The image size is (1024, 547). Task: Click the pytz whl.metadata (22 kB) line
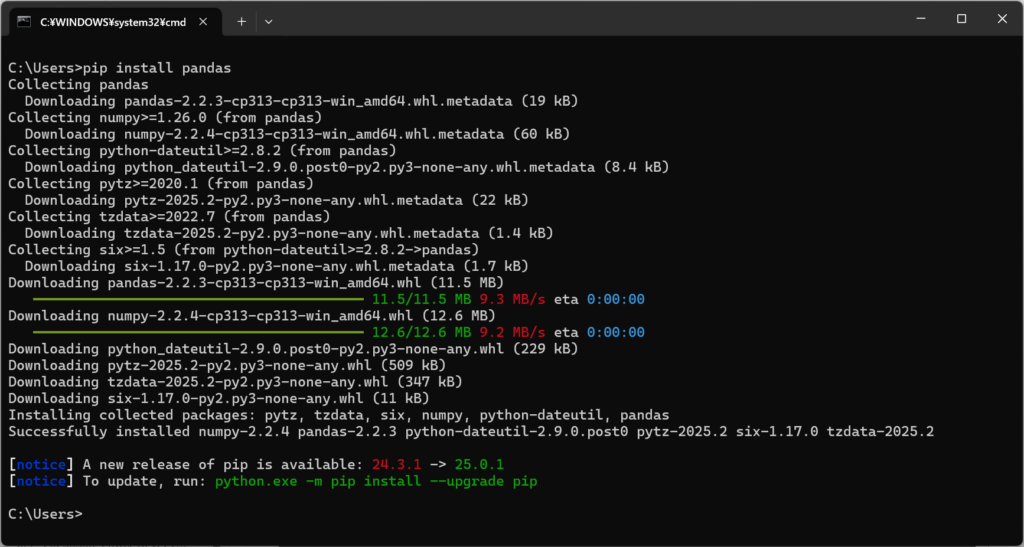276,200
